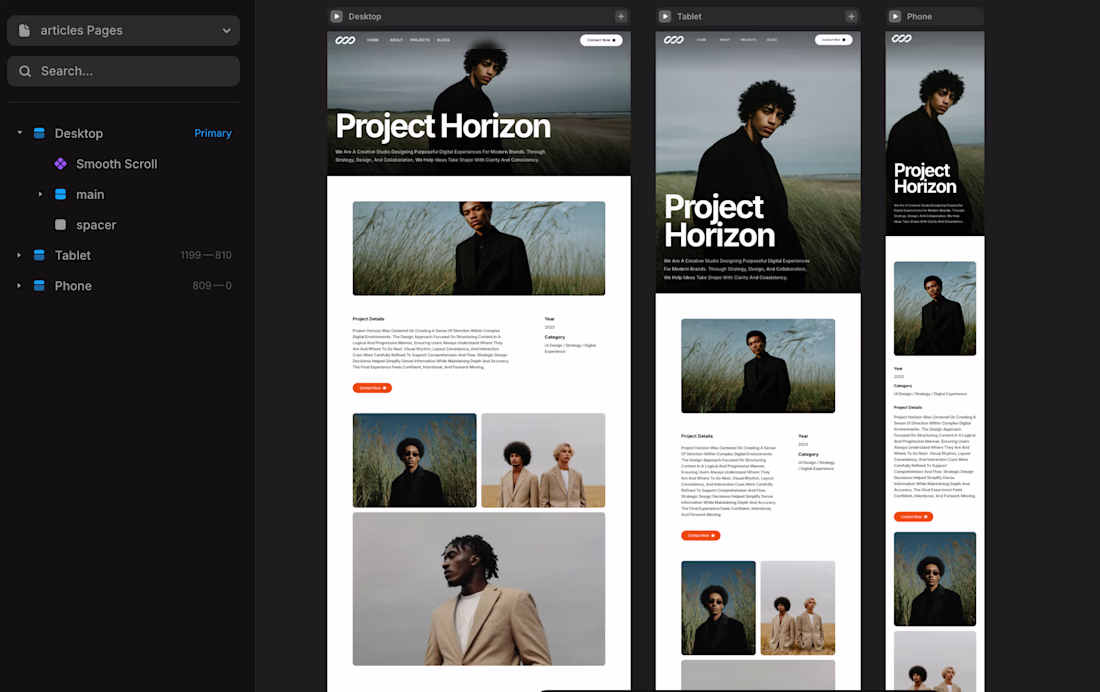This screenshot has width=1100, height=692.
Task: Click the Category label in Desktop frame
Action: coord(554,337)
